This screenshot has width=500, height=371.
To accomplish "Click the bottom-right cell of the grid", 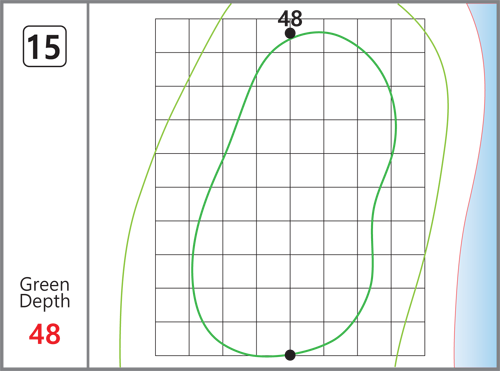I will coord(408,339).
